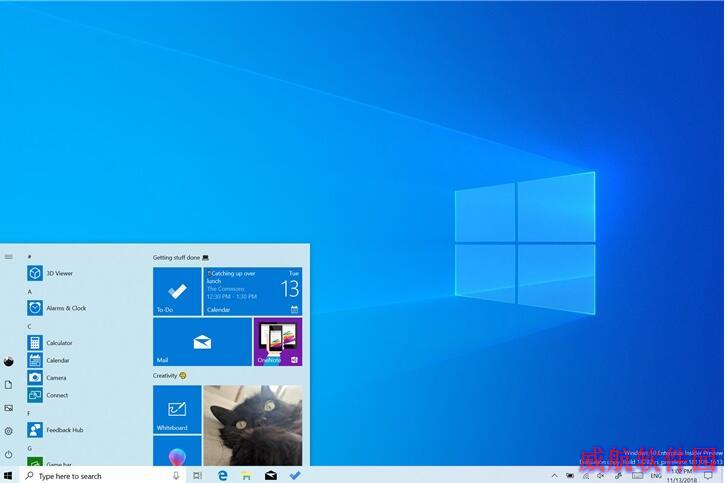Open the user account avatar
The image size is (725, 483).
(x=8, y=361)
